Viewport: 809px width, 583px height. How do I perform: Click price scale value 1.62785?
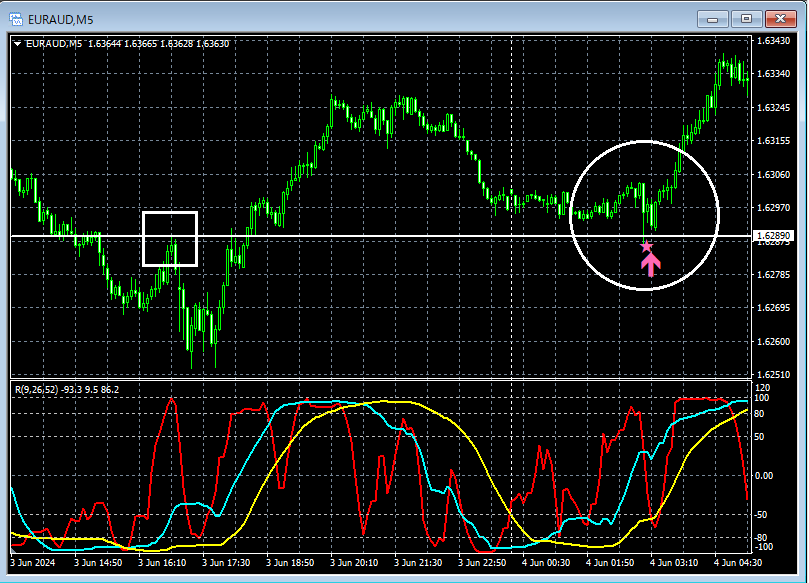pos(773,274)
